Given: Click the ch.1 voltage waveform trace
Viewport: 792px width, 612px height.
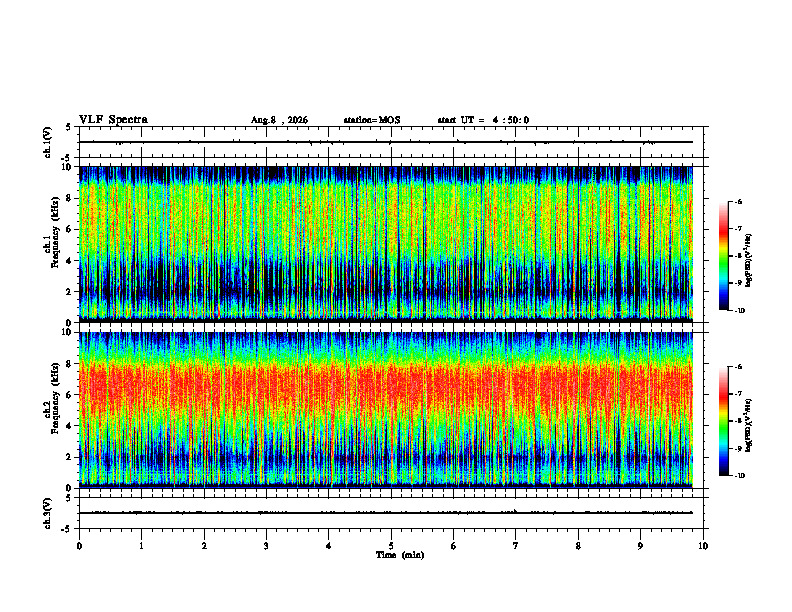Looking at the screenshot, I should point(386,142).
